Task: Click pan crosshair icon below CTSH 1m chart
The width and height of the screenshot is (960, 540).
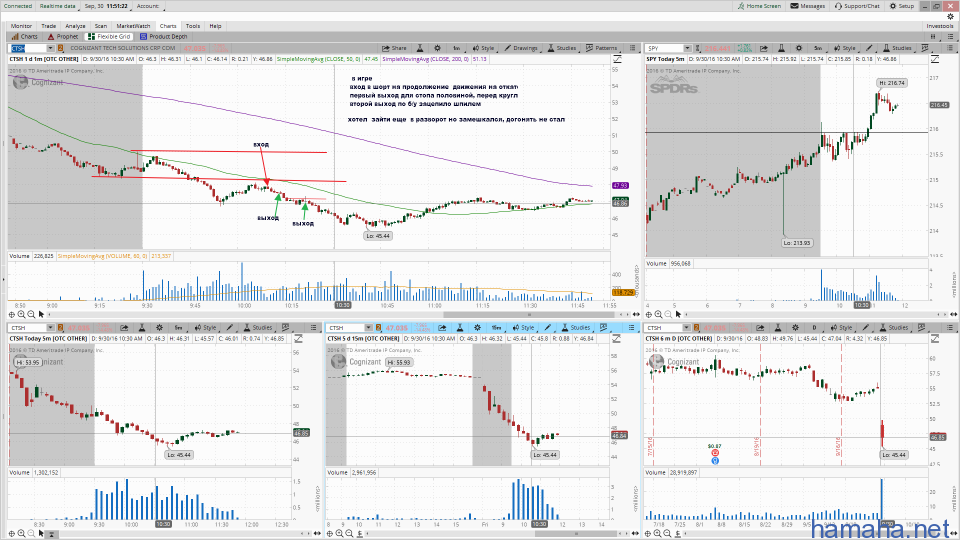Action: pyautogui.click(x=12, y=314)
